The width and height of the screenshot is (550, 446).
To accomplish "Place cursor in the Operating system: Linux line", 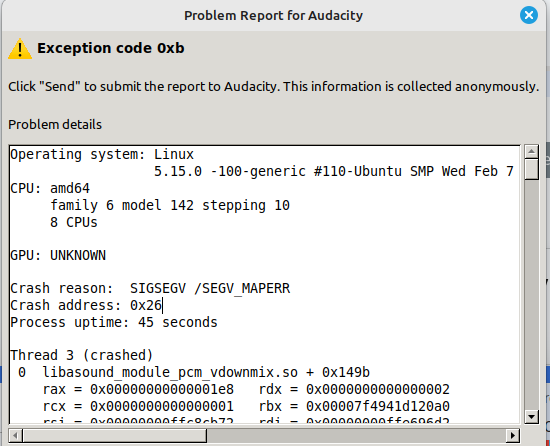I will tap(102, 155).
